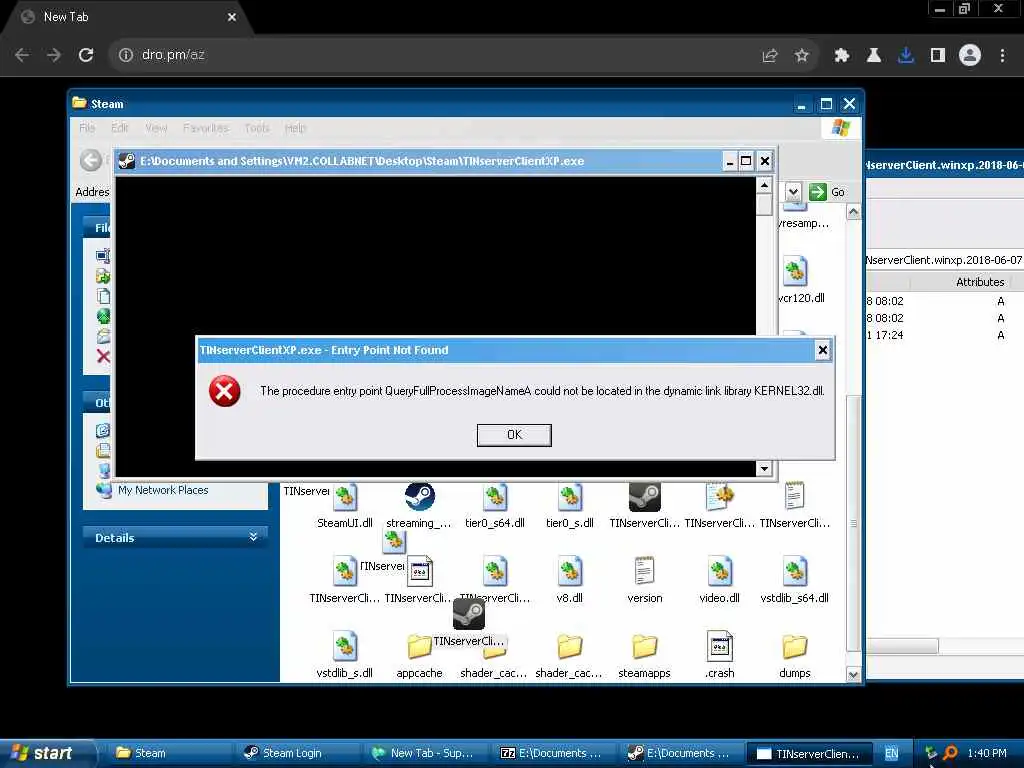Reload the Chrome page
Viewport: 1024px width, 768px height.
(86, 55)
